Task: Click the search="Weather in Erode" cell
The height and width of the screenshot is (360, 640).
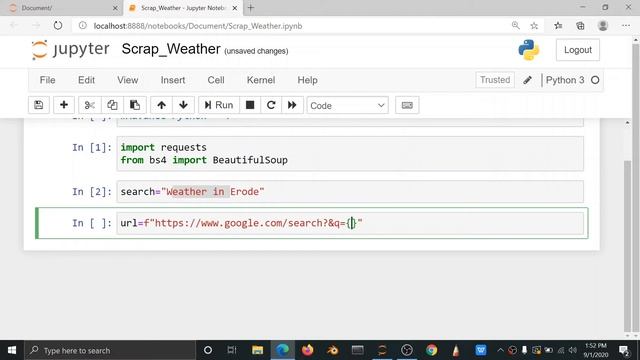Action: pyautogui.click(x=350, y=191)
